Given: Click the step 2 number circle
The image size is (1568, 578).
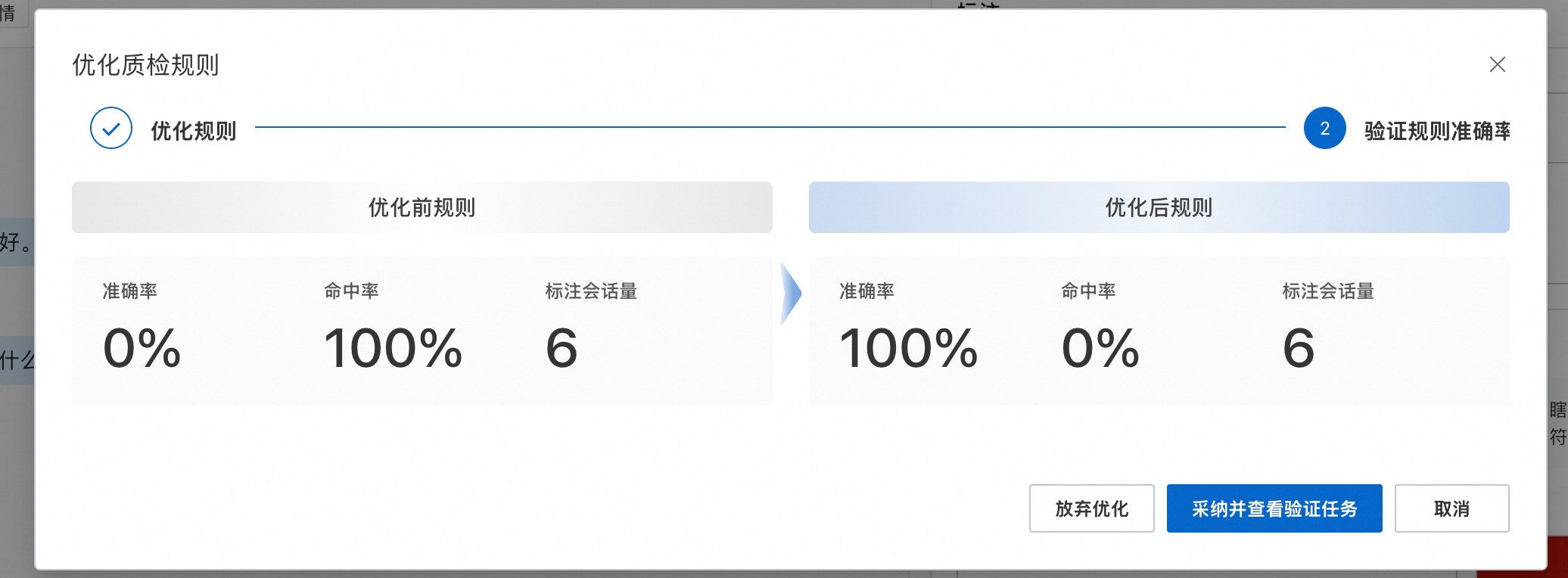Looking at the screenshot, I should [x=1324, y=128].
